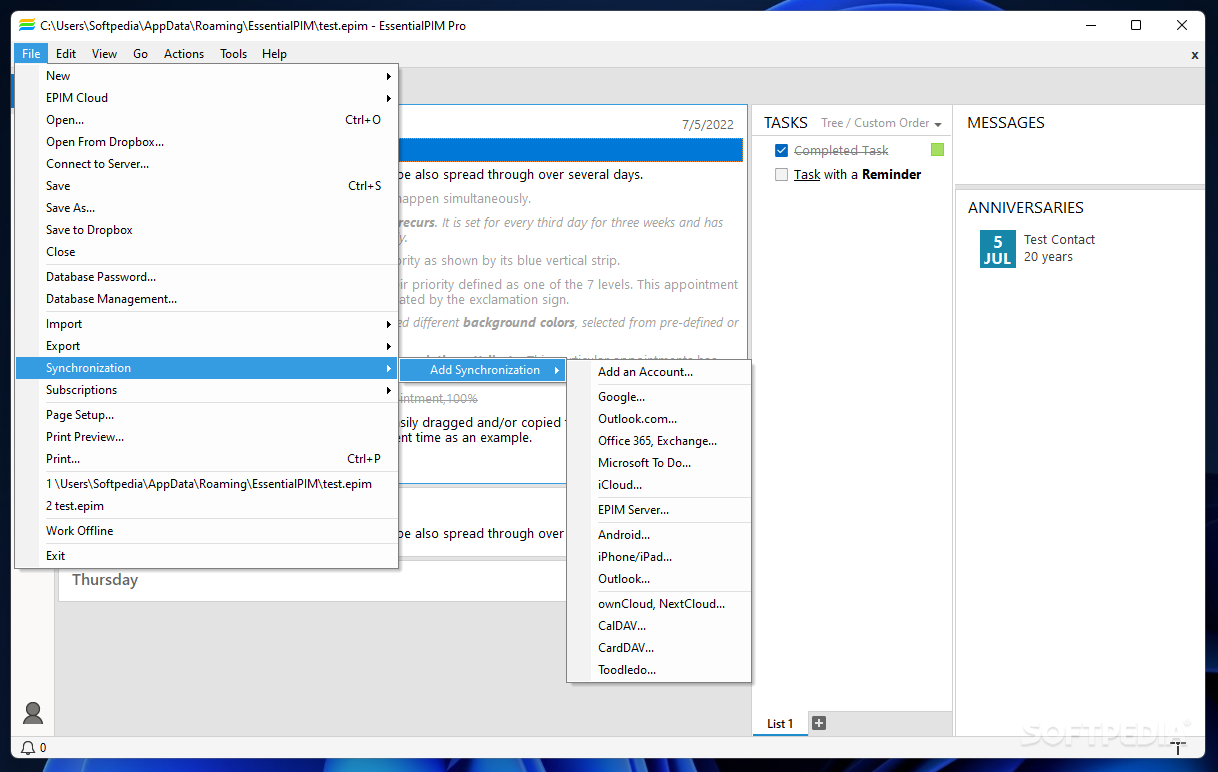Click the Synchronization menu entry
This screenshot has height=772, width=1218.
pos(207,368)
